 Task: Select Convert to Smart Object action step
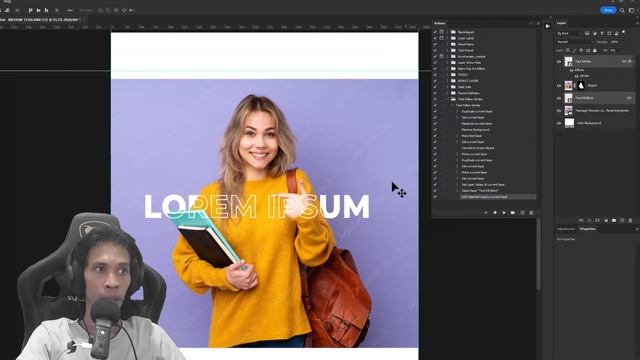(478, 148)
